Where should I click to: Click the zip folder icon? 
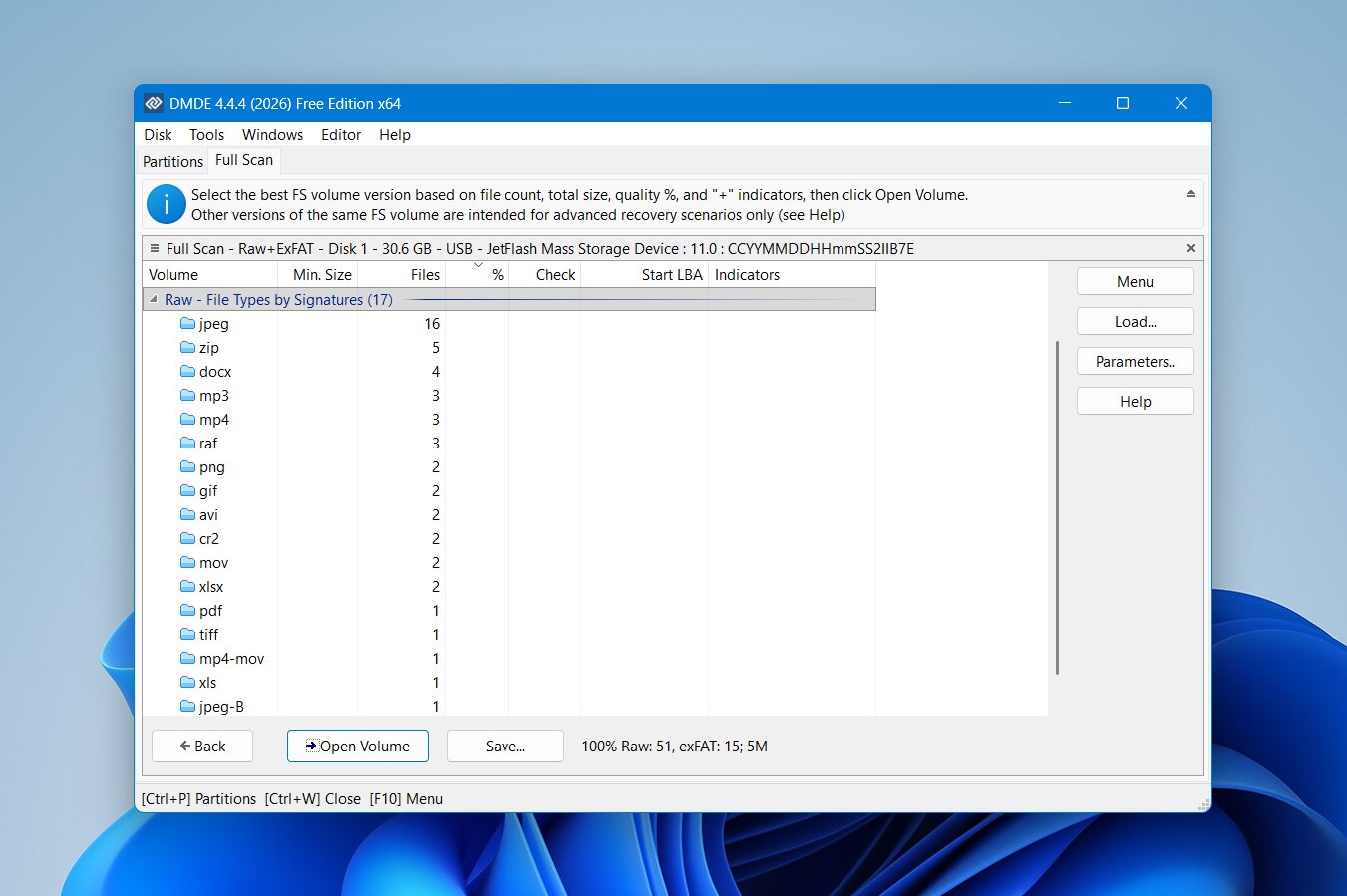[x=187, y=347]
